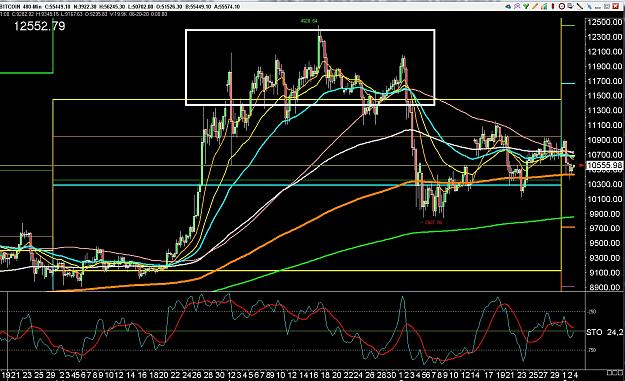Click the 11500.00 price axis label
Image resolution: width=625 pixels, height=381 pixels.
605,96
